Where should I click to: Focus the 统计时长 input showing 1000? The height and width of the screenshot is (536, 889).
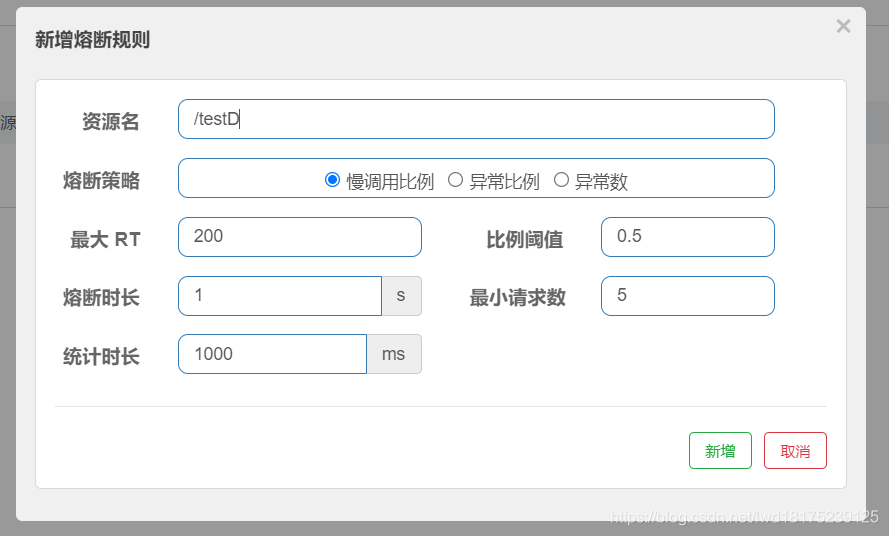[x=273, y=354]
